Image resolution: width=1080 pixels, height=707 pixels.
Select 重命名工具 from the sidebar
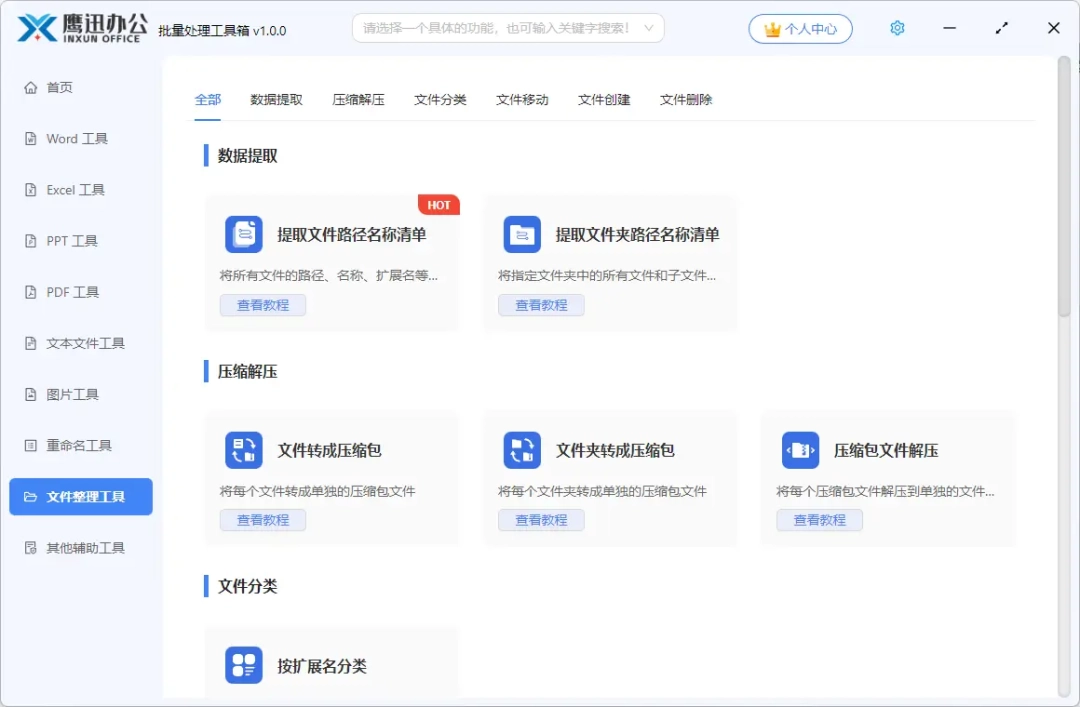pyautogui.click(x=73, y=444)
